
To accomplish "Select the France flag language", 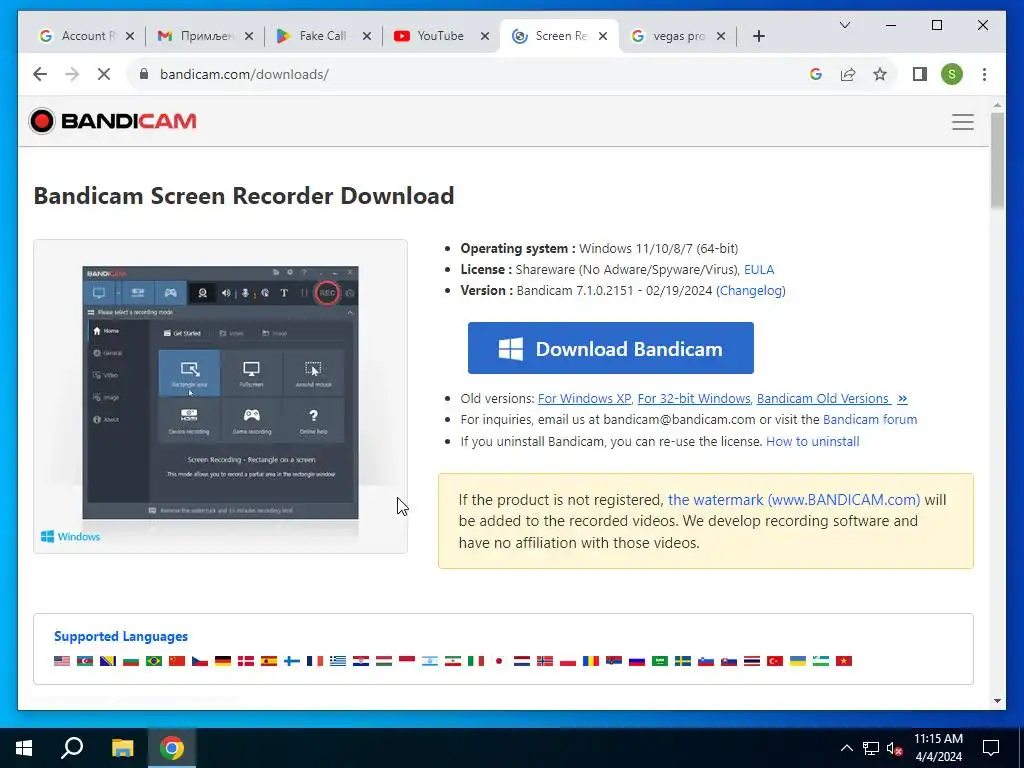I will point(315,661).
